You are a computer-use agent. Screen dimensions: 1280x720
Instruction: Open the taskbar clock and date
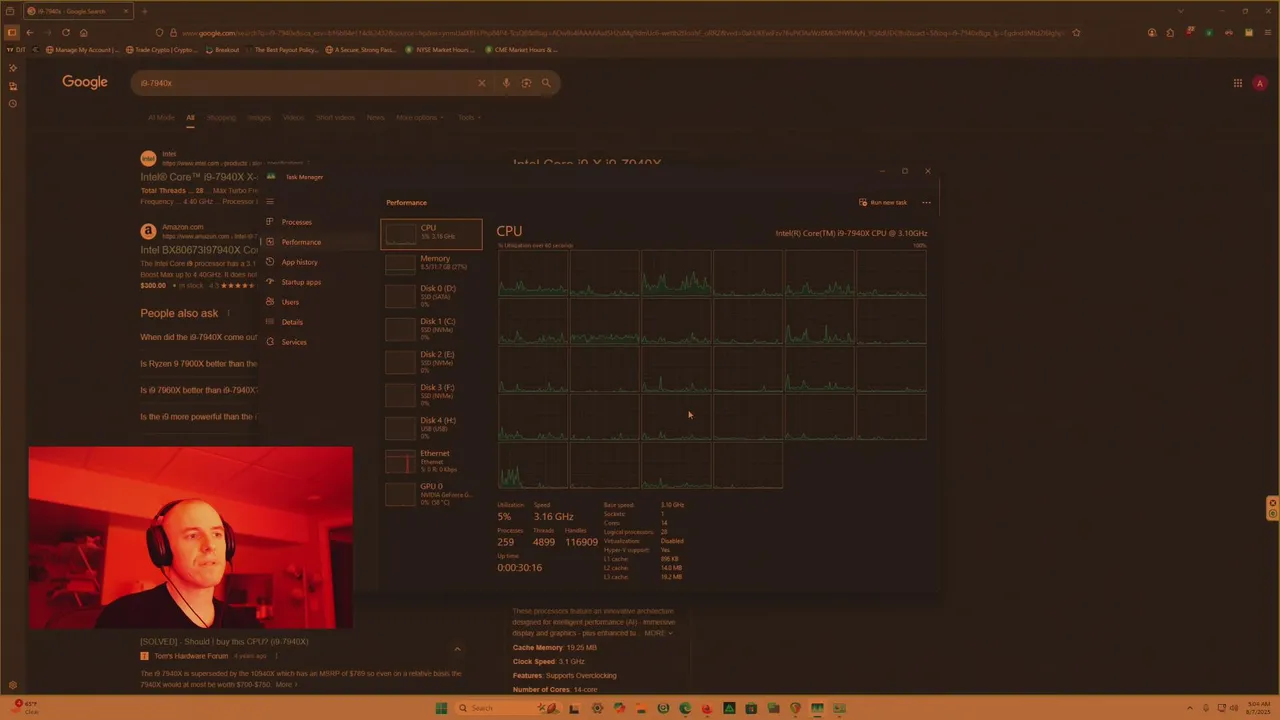(x=1258, y=708)
